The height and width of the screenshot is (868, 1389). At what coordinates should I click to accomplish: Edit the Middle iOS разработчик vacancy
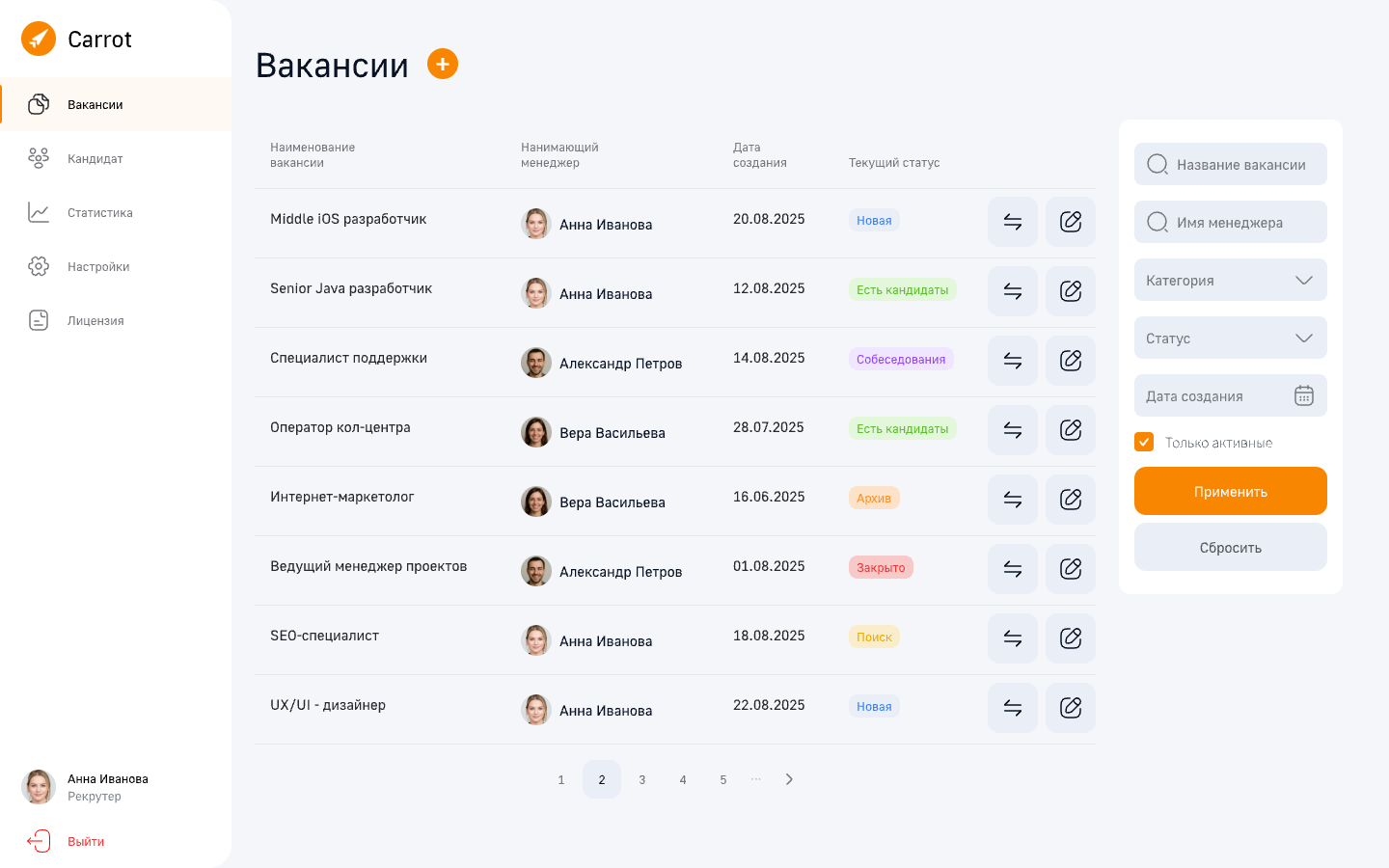point(1071,222)
